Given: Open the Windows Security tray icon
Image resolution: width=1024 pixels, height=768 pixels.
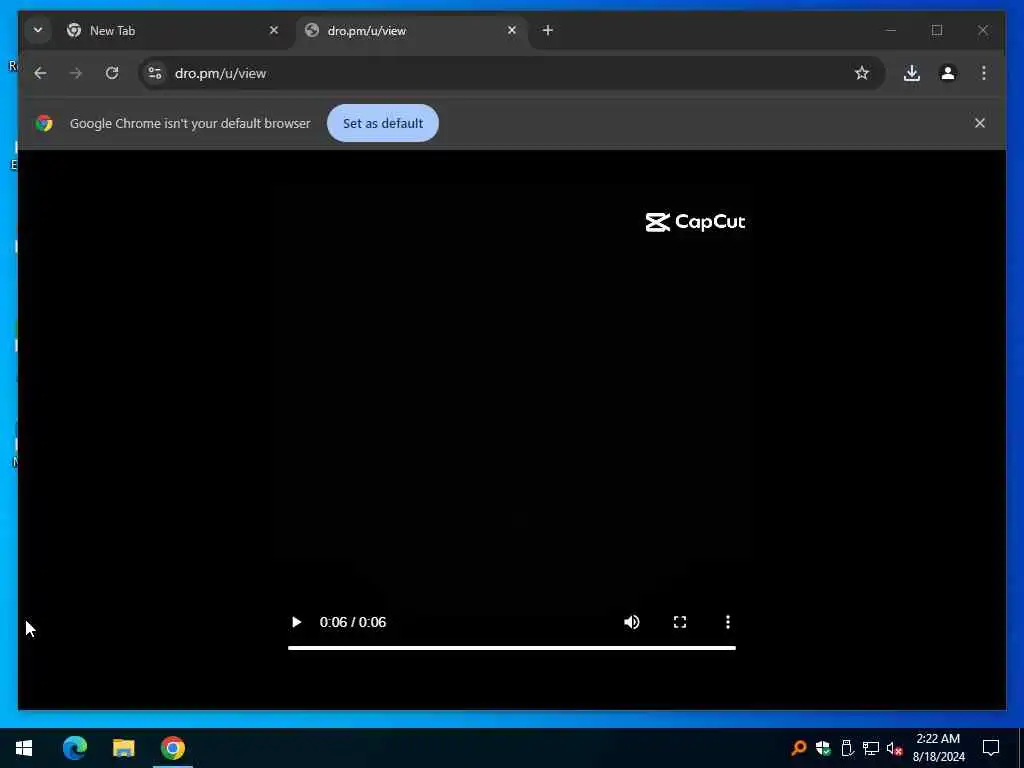Looking at the screenshot, I should pos(823,748).
